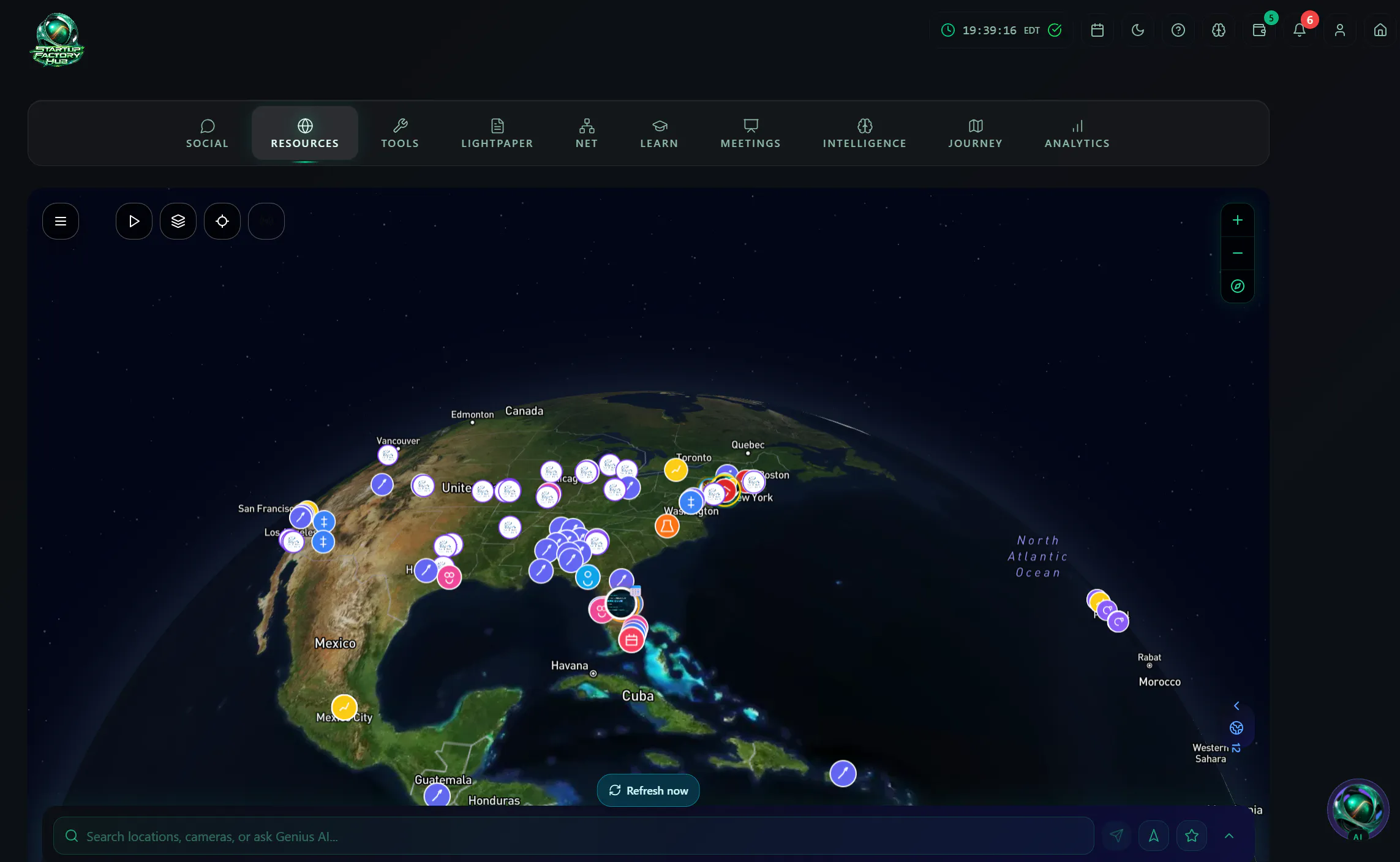This screenshot has width=1400, height=862.
Task: Start the map play button
Action: pos(134,221)
